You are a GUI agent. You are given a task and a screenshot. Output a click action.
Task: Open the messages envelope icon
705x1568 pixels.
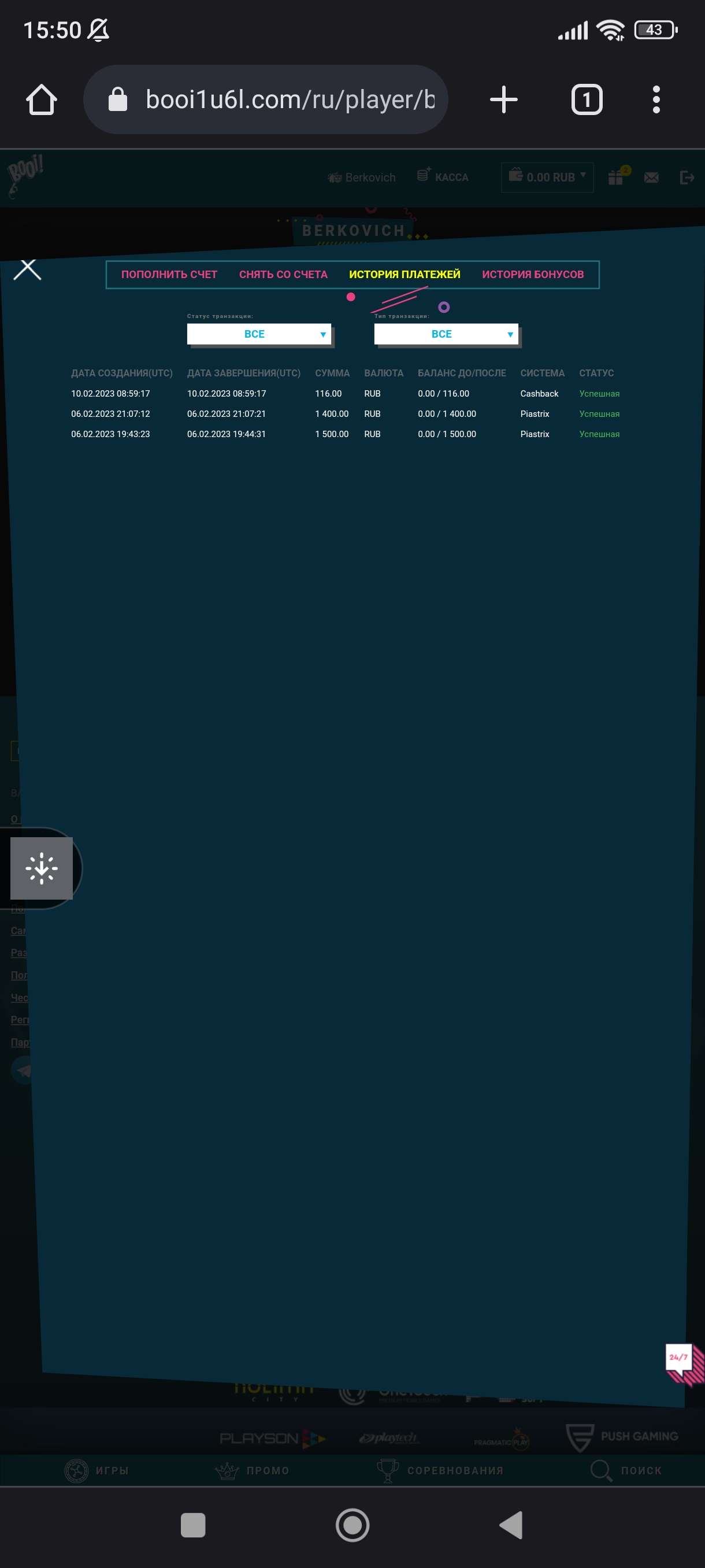[651, 177]
